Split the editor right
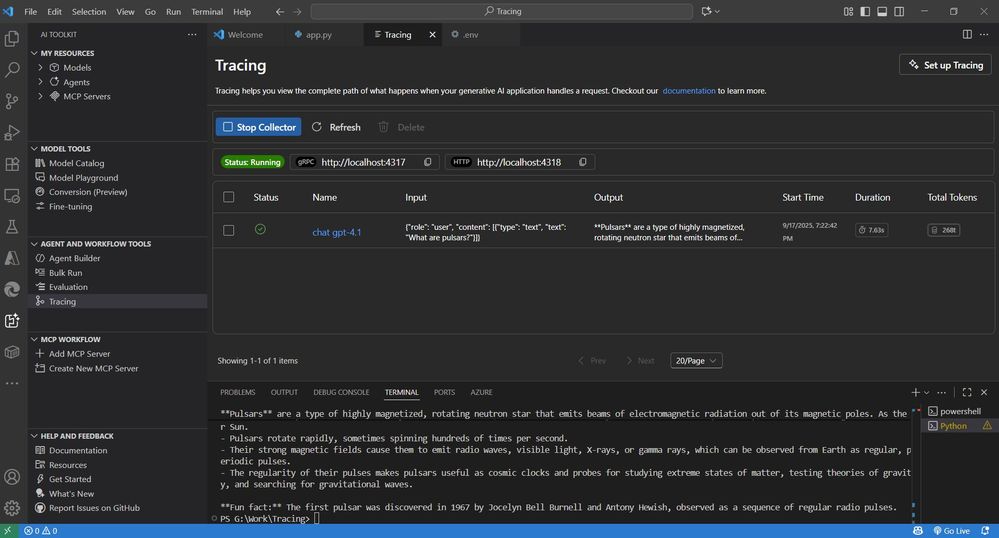Viewport: 999px width, 538px height. click(967, 34)
